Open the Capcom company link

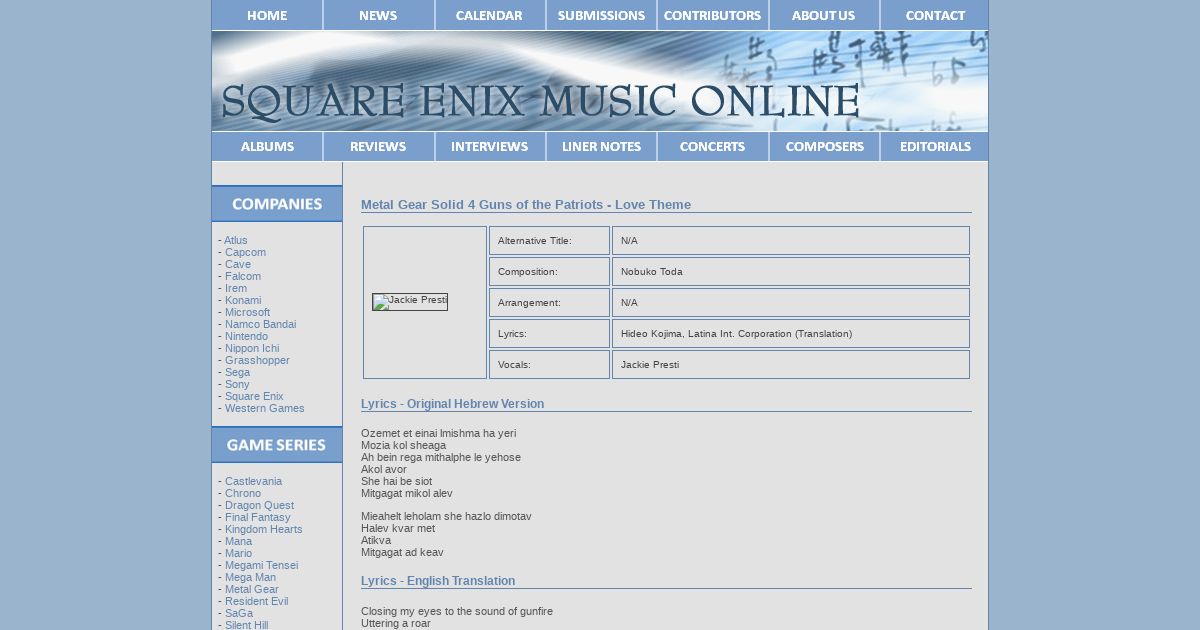tap(245, 252)
